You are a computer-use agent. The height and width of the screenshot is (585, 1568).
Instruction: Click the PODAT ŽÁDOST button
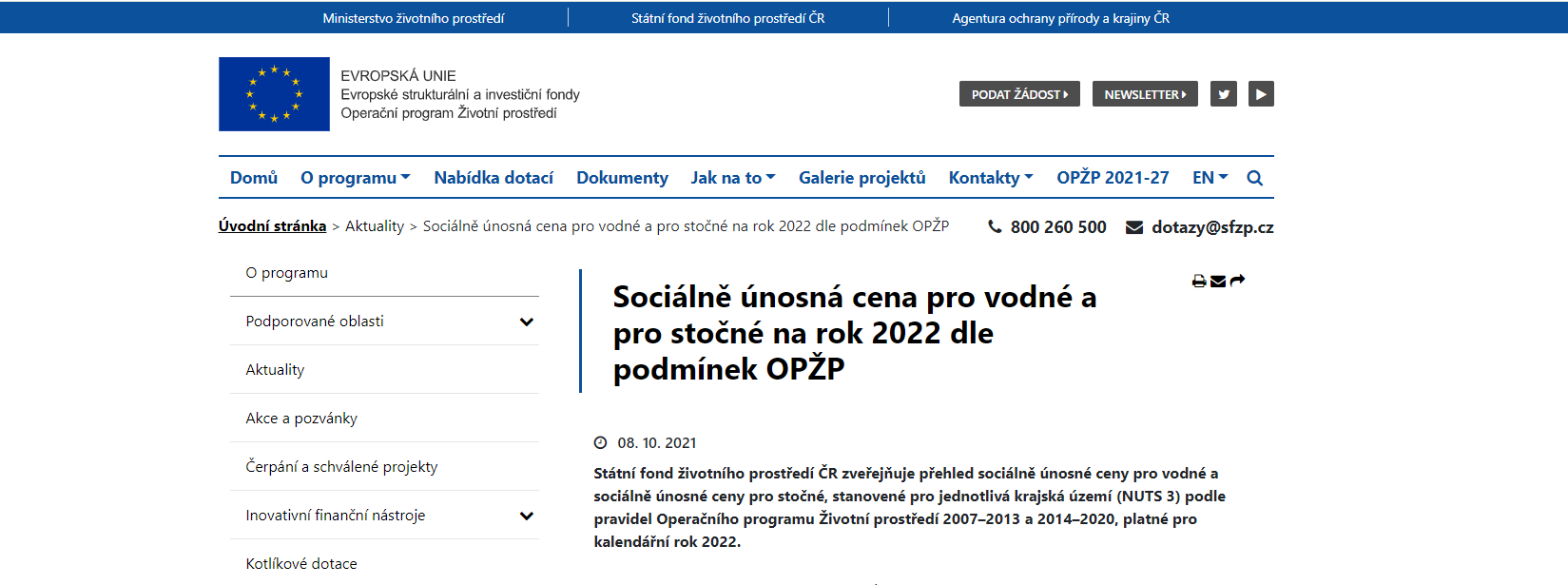coord(1019,94)
